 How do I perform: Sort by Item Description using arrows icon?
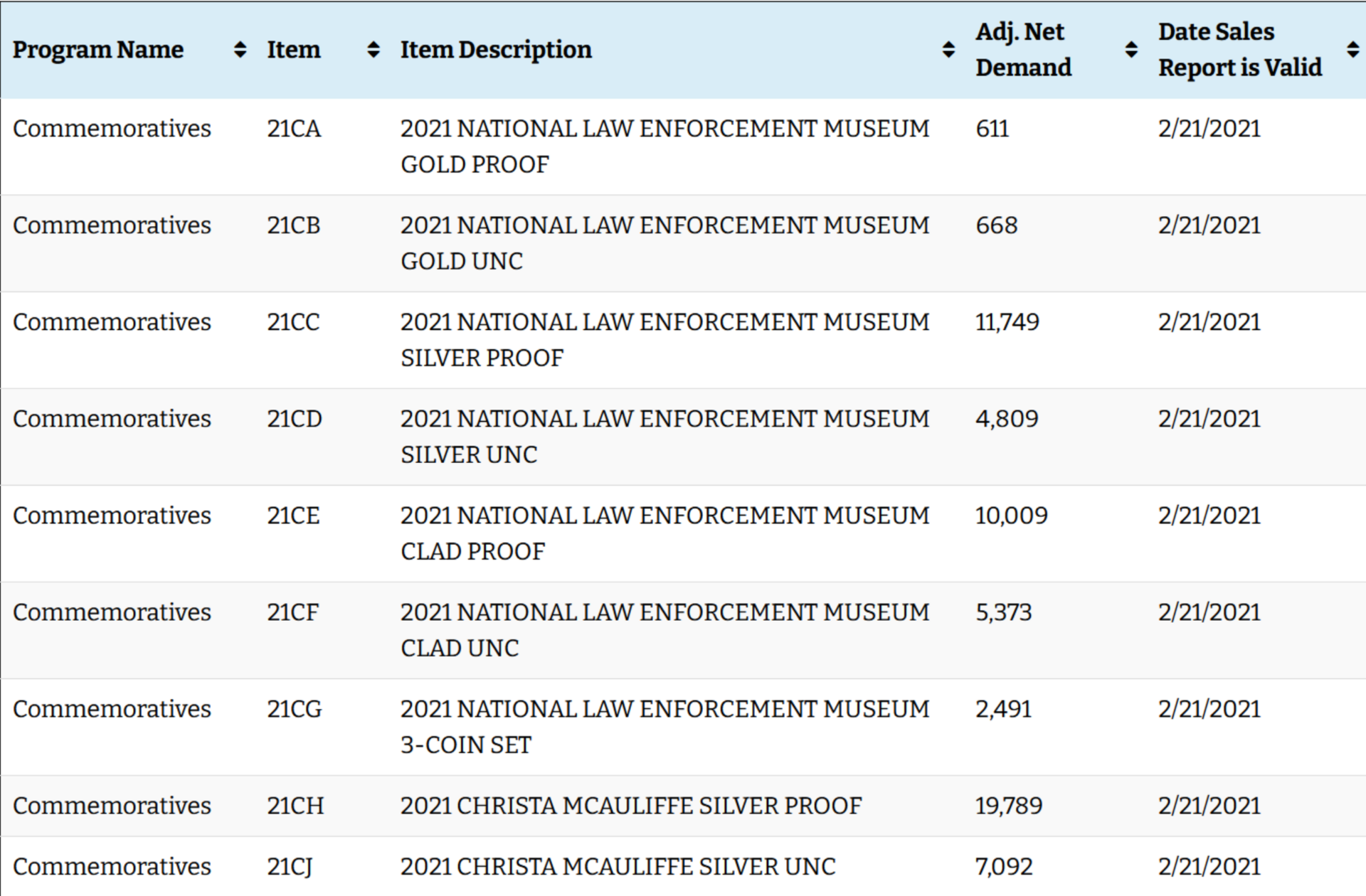click(x=948, y=50)
